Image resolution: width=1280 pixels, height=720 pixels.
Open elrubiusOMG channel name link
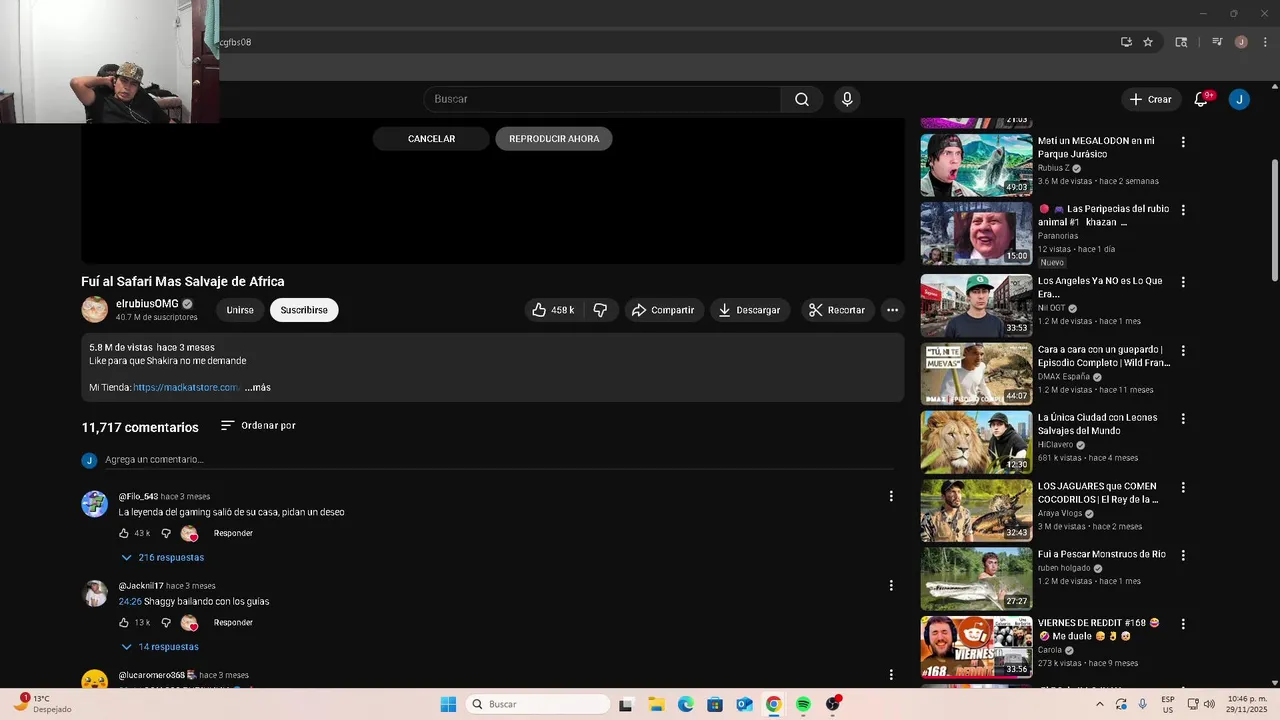pos(147,303)
